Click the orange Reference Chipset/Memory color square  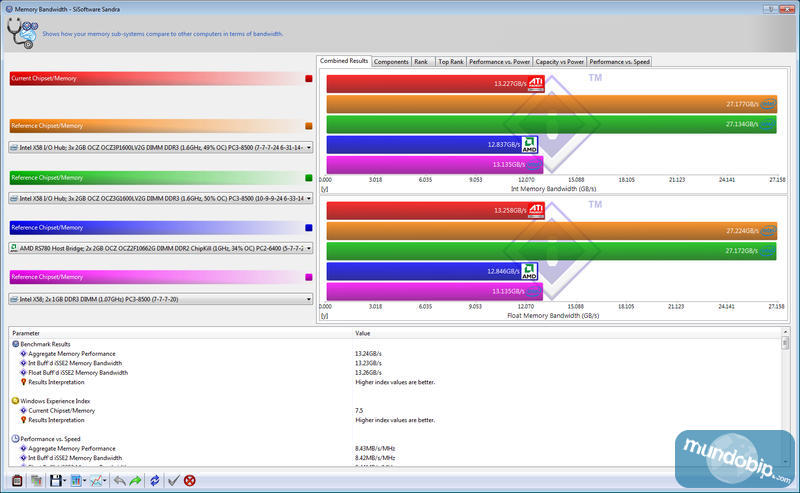309,126
